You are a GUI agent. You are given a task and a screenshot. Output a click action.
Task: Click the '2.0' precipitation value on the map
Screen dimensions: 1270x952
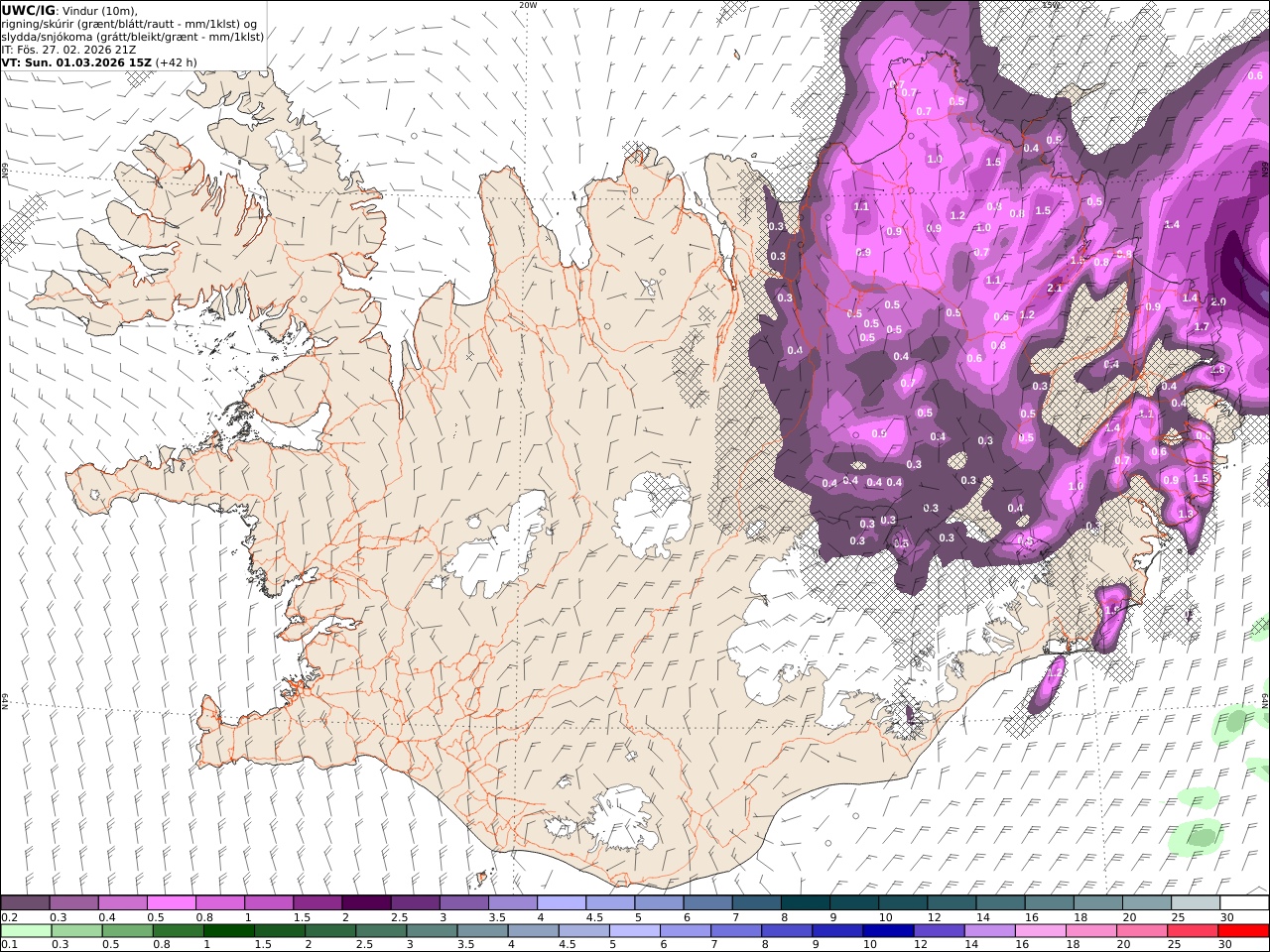coord(1218,301)
